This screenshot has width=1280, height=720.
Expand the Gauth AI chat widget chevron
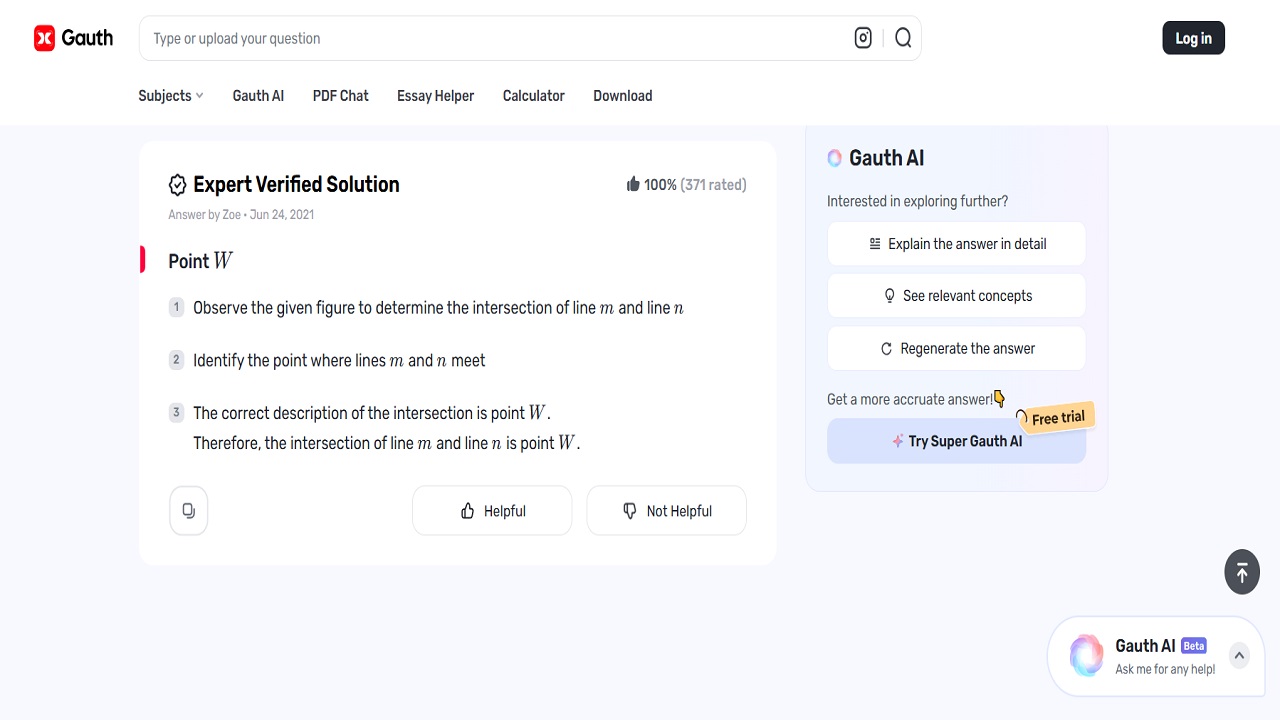1239,656
